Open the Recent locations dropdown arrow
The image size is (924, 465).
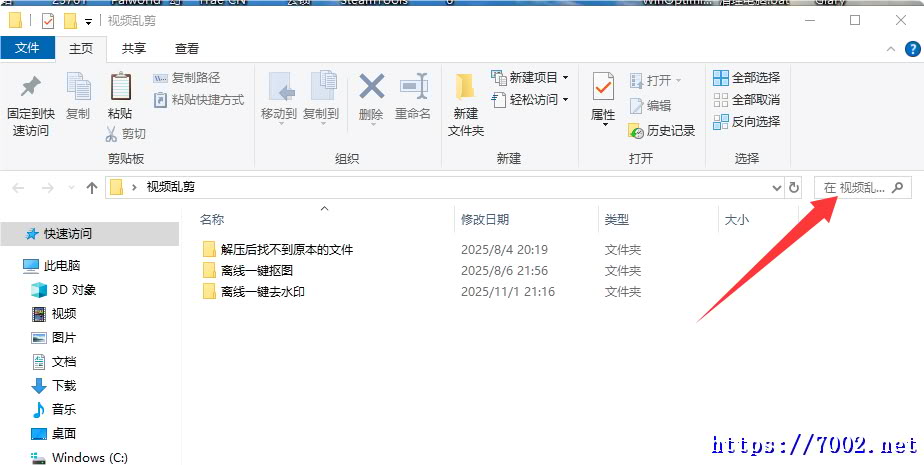[71, 188]
